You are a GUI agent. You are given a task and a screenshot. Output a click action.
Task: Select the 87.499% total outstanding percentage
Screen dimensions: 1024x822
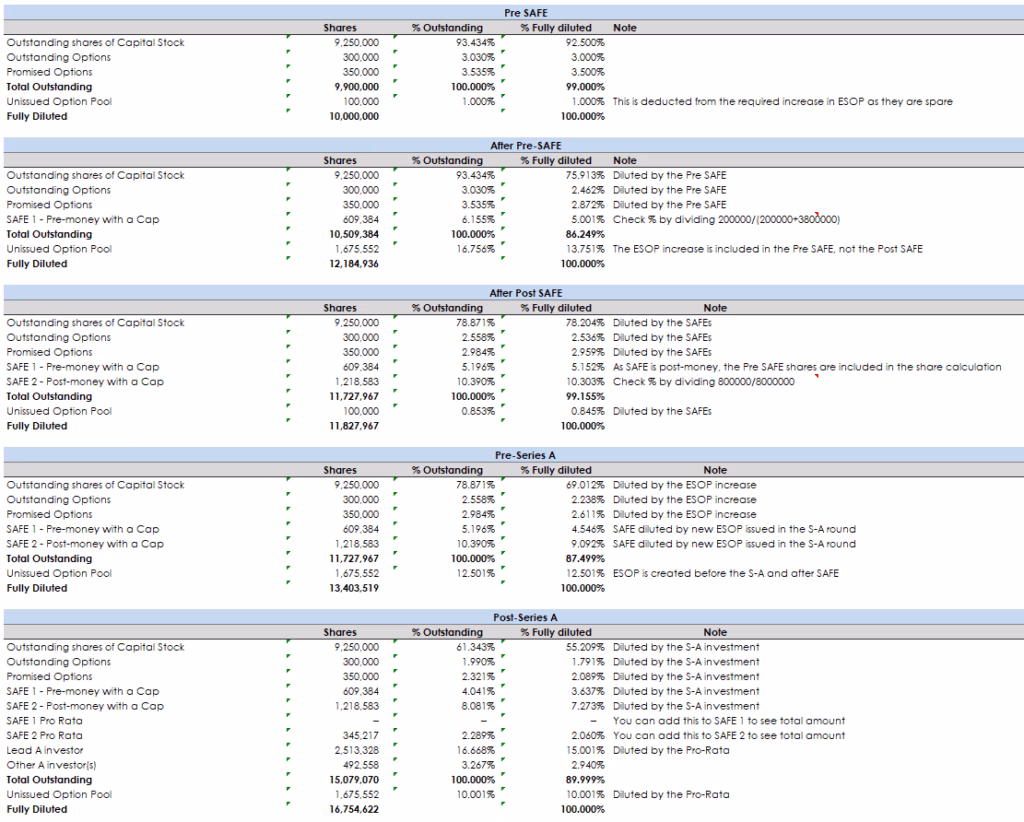pos(584,558)
